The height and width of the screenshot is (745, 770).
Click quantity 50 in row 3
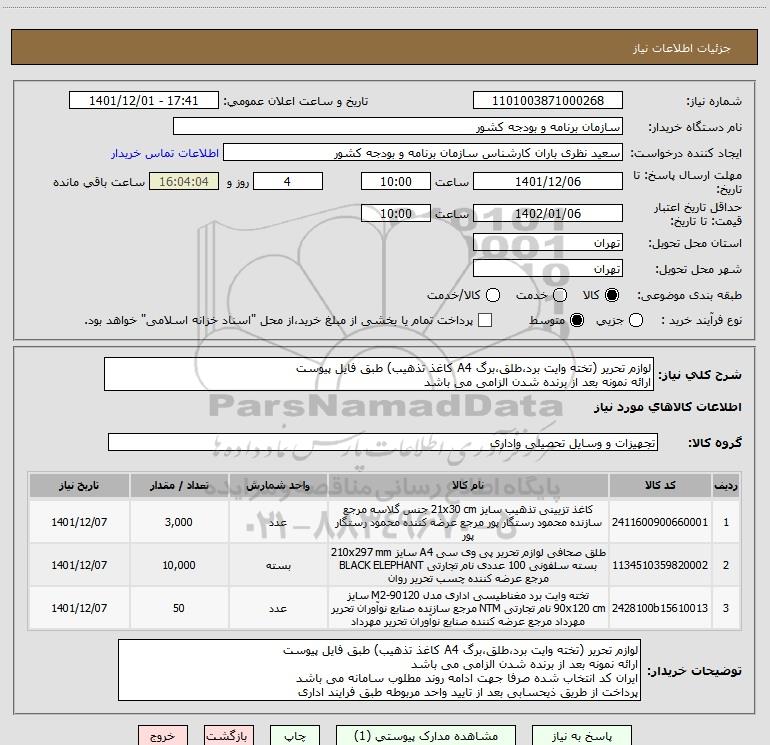pyautogui.click(x=179, y=608)
